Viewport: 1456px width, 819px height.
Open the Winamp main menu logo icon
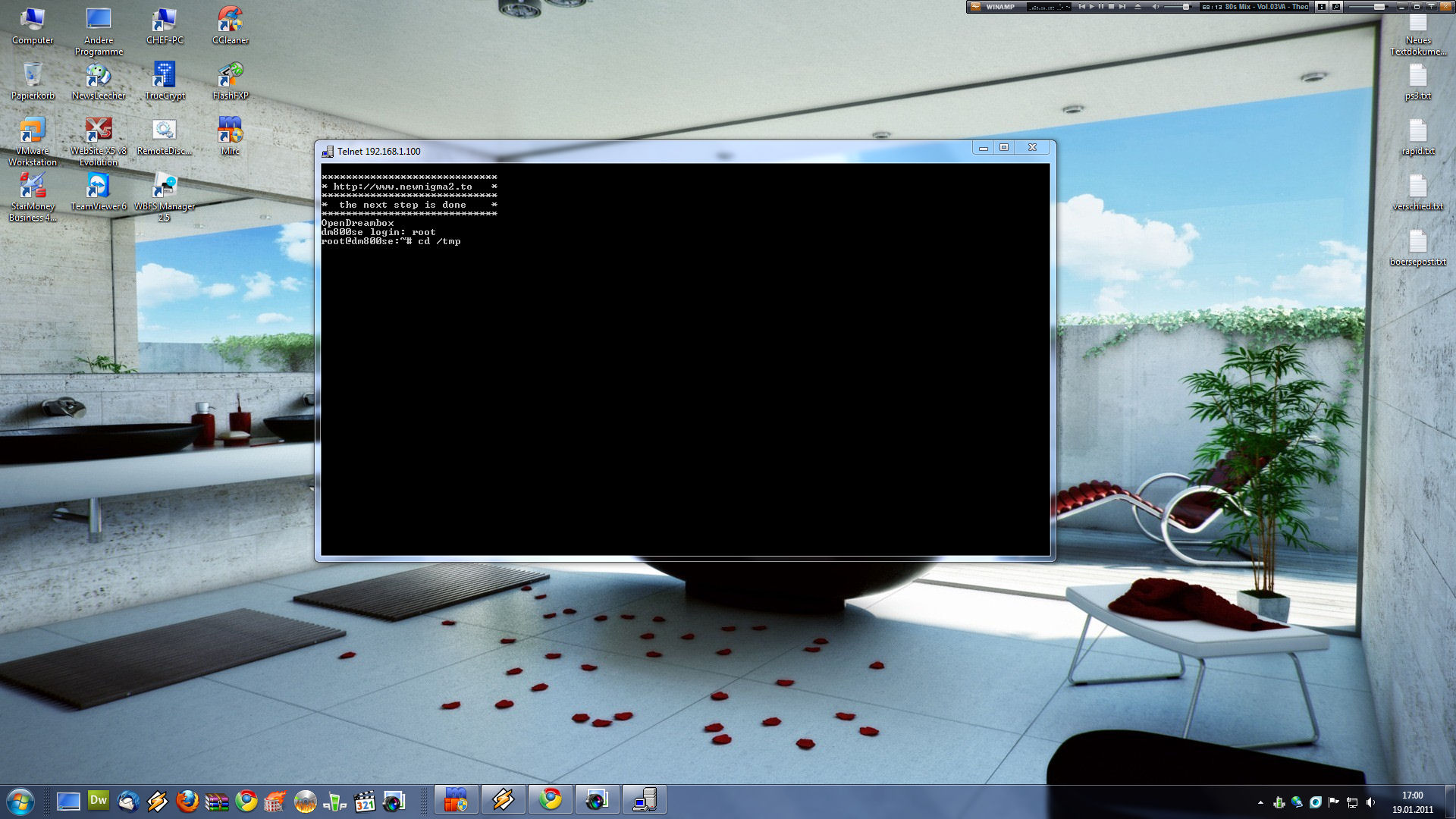coord(975,7)
